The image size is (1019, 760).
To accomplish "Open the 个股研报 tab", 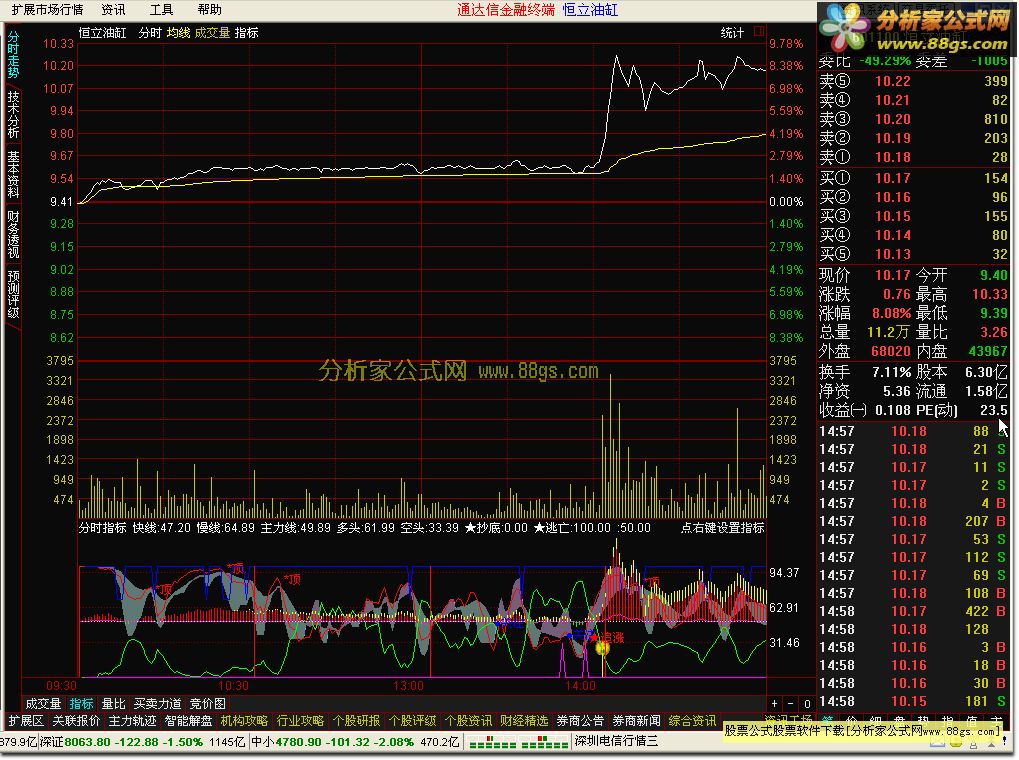I will pyautogui.click(x=356, y=720).
